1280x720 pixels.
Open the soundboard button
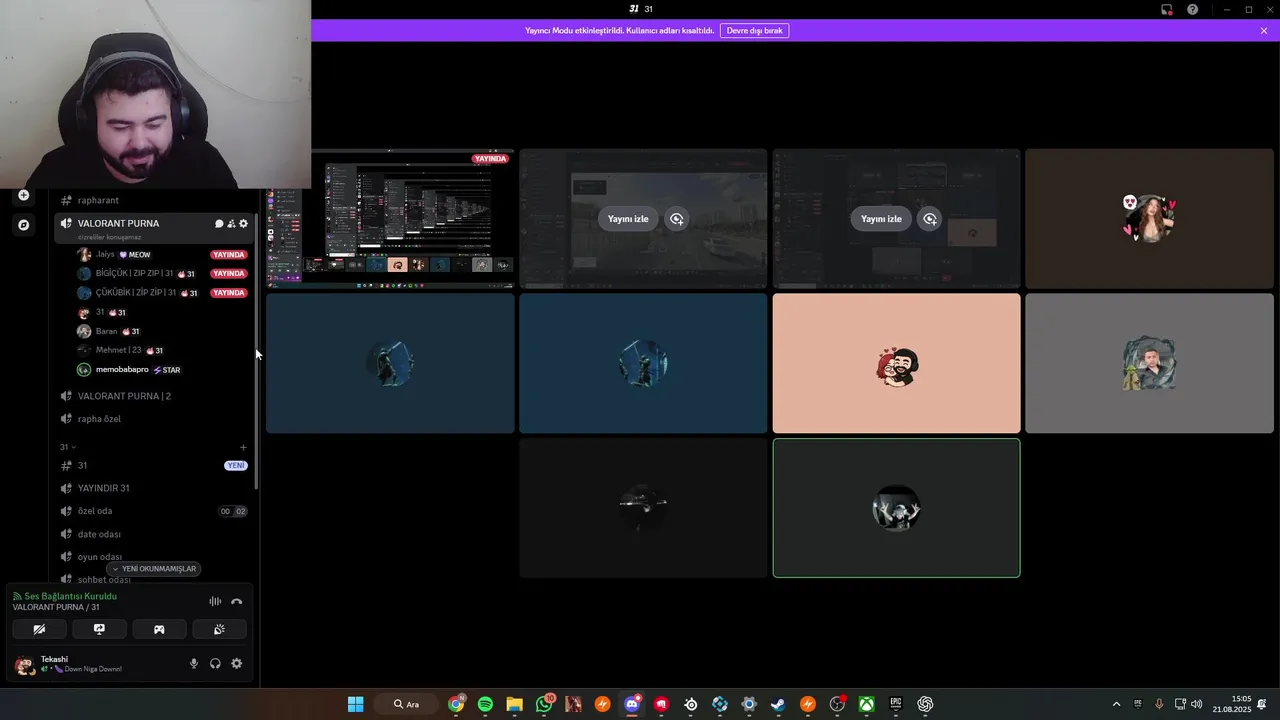pos(219,629)
